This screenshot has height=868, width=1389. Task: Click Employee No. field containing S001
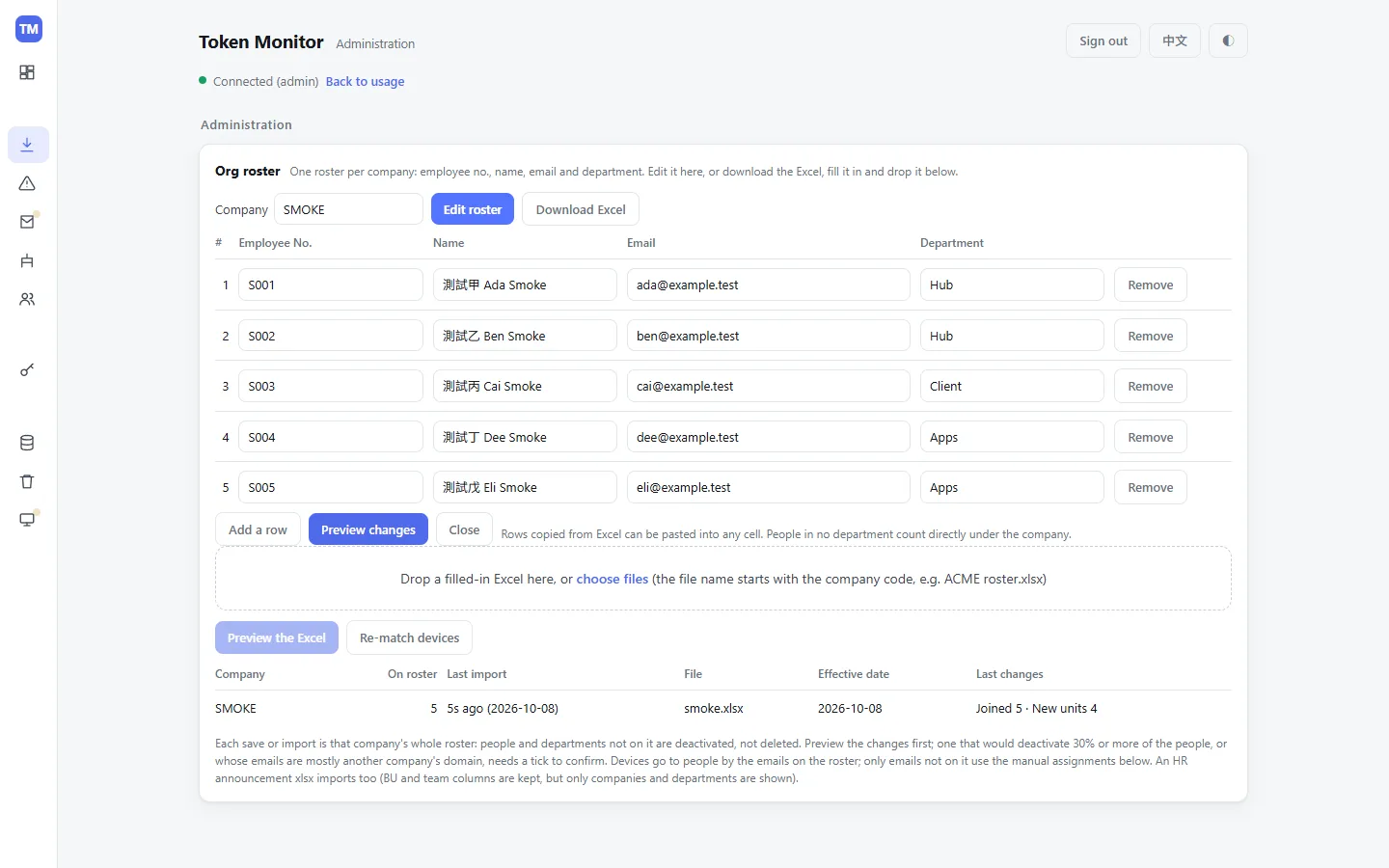tap(331, 285)
